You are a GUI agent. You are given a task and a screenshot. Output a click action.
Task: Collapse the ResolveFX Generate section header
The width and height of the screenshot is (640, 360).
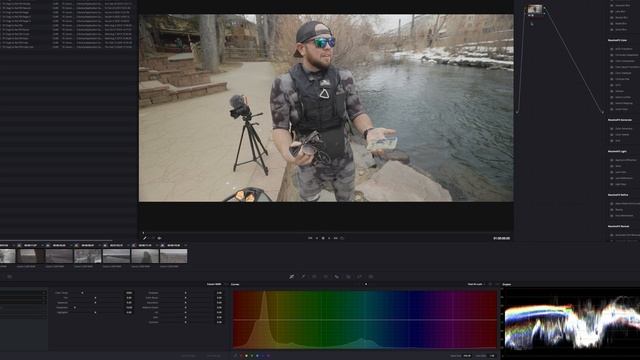point(620,120)
